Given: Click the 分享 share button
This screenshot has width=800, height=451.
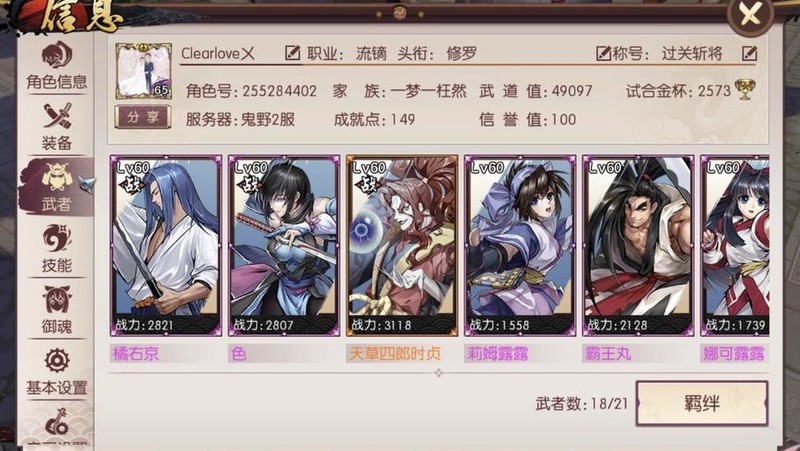Looking at the screenshot, I should (x=143, y=117).
